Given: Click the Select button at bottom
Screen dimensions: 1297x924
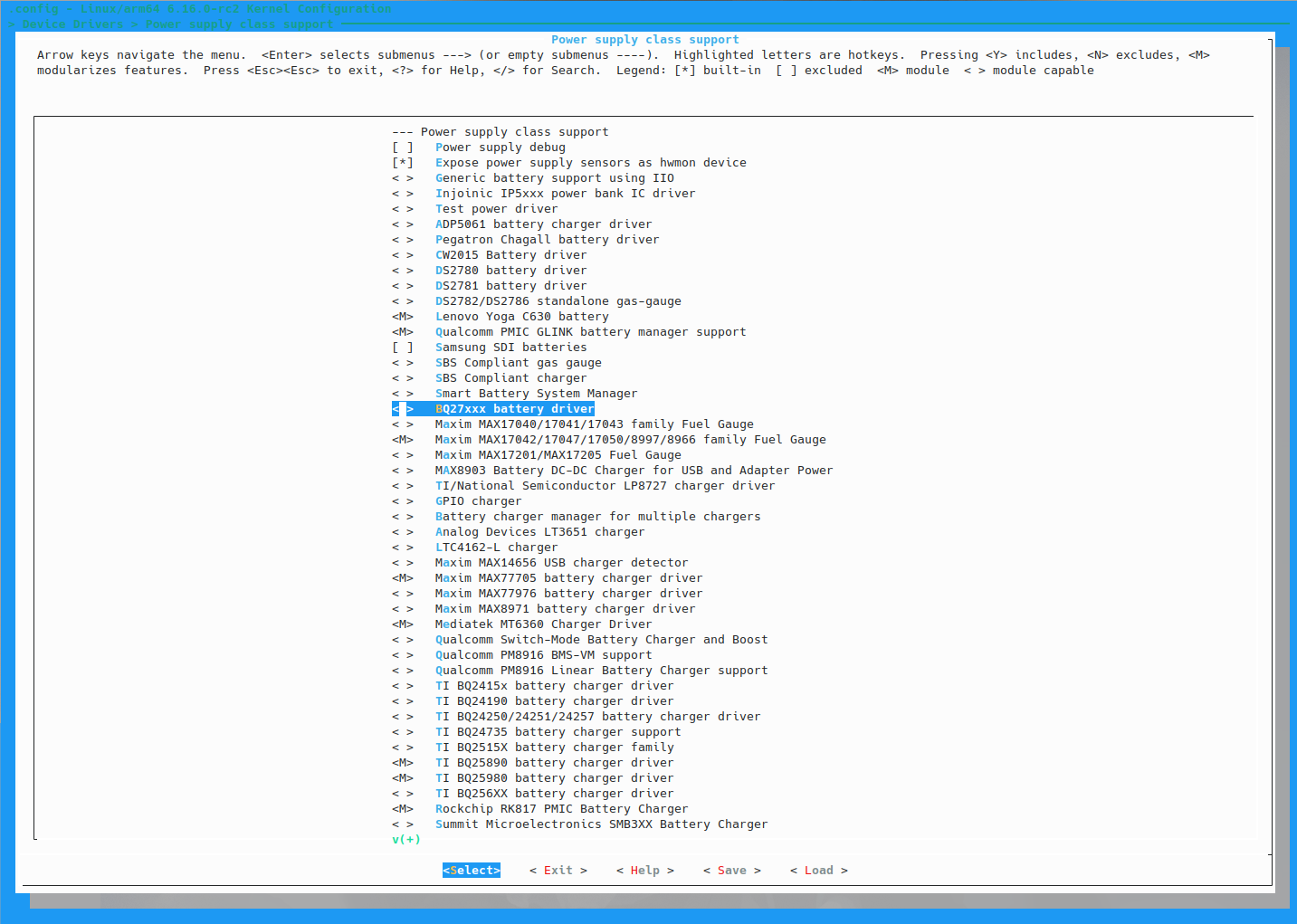Looking at the screenshot, I should click(471, 871).
